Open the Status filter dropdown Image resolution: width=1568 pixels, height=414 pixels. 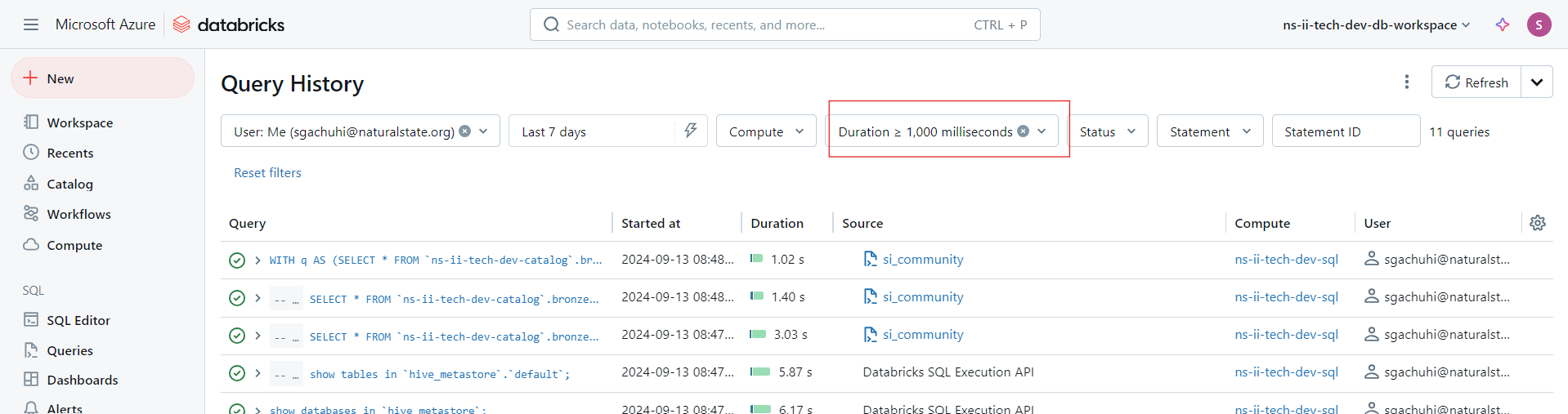click(1108, 131)
